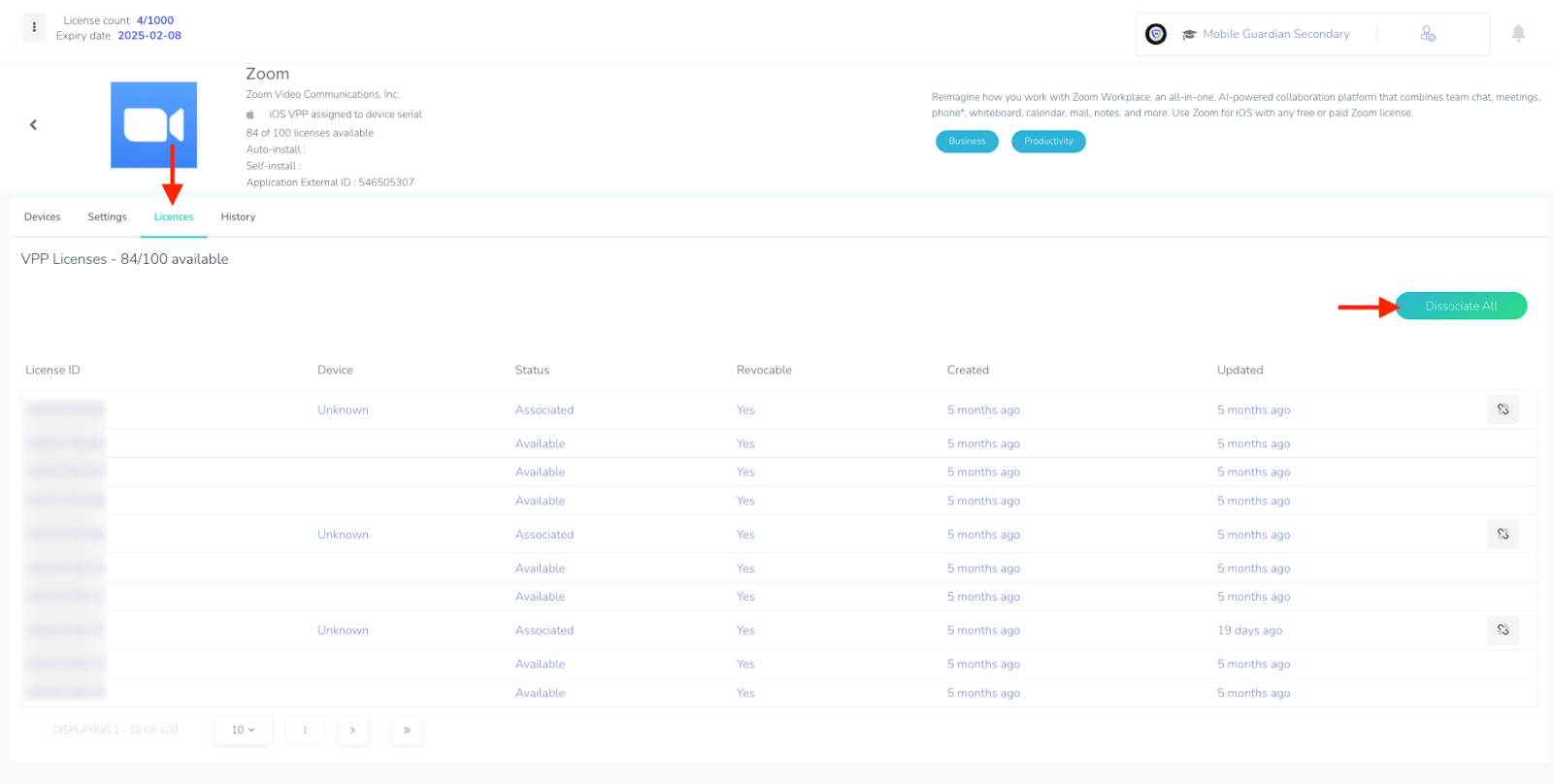Click the Status column header
The width and height of the screenshot is (1553, 784).
pyautogui.click(x=532, y=370)
